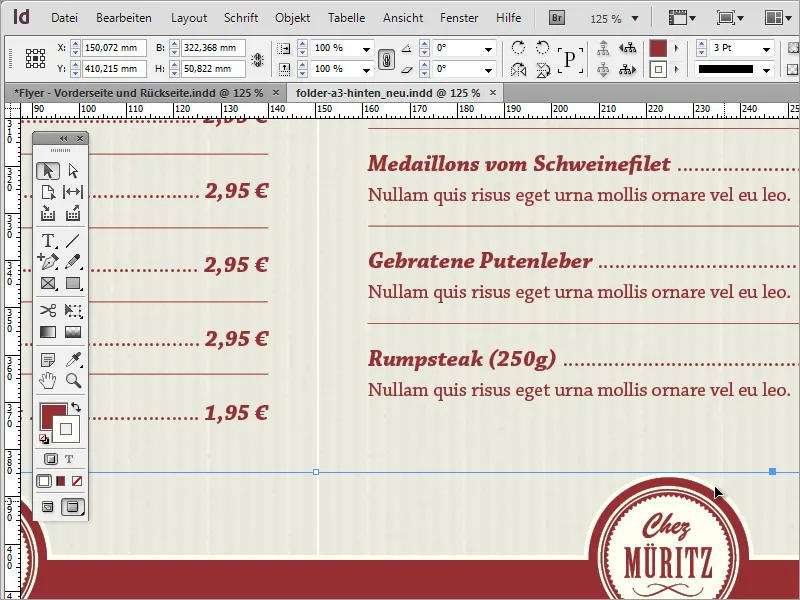Open the zoom level dropdown
800x600 pixels.
[x=635, y=19]
